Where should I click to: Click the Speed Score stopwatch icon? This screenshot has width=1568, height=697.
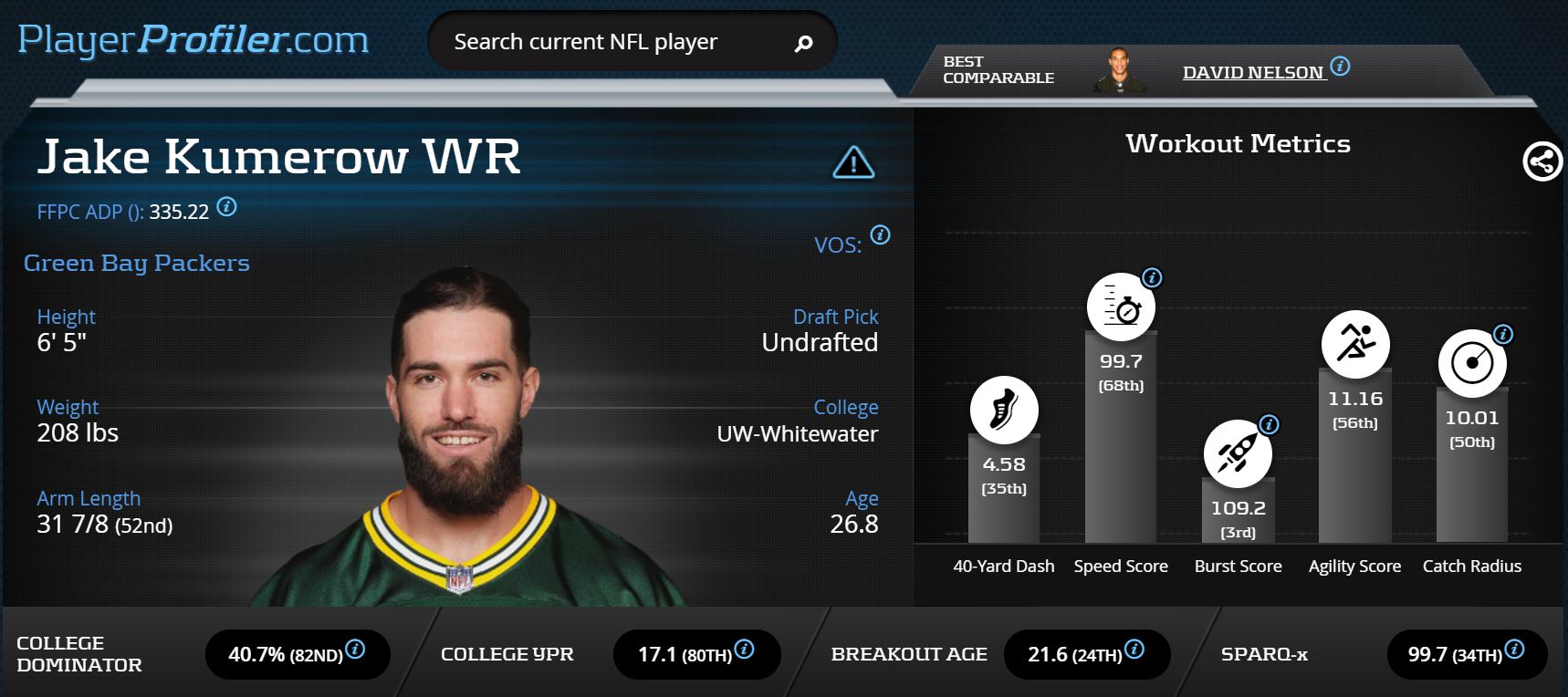[1121, 307]
